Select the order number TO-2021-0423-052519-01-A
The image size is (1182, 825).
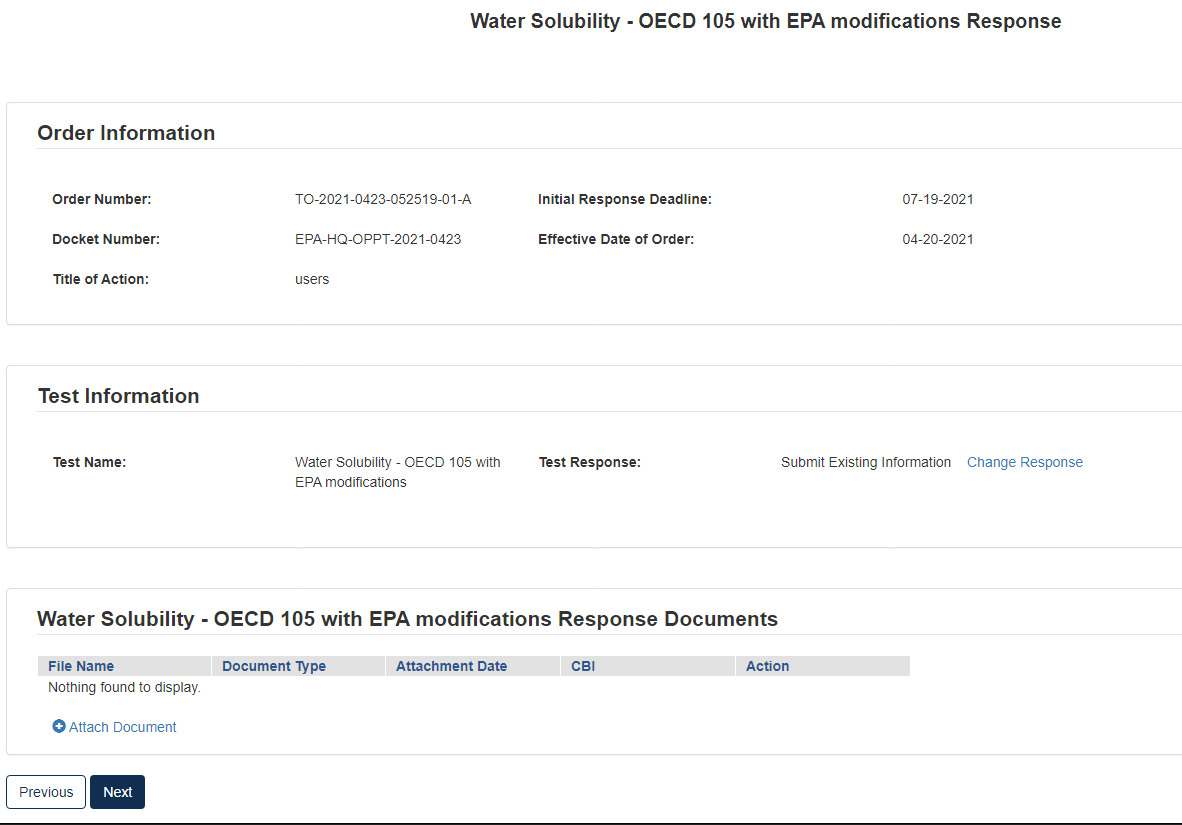(x=383, y=199)
